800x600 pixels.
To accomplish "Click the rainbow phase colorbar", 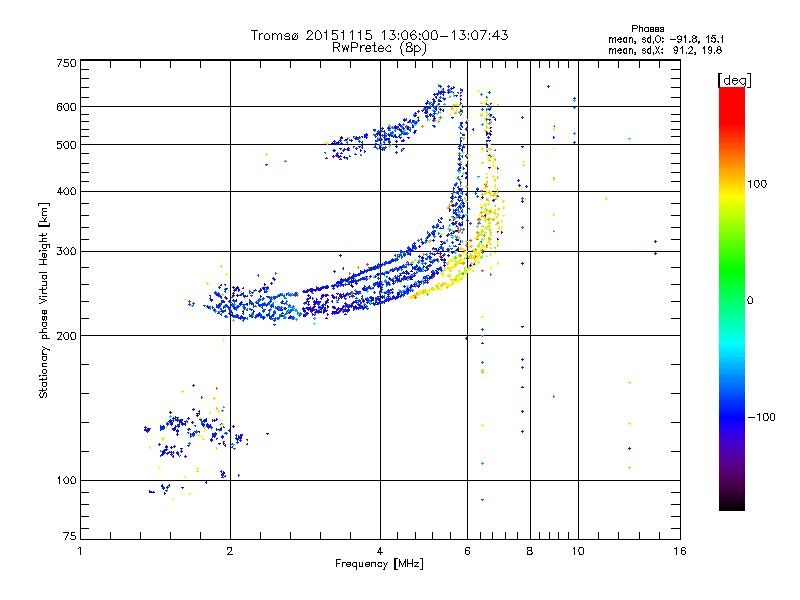I will point(732,298).
